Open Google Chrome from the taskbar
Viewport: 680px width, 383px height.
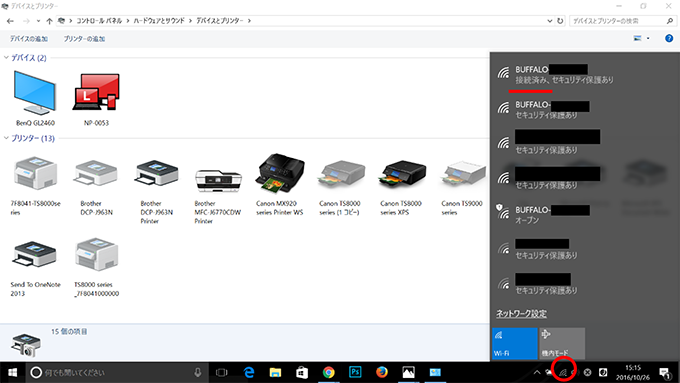(x=329, y=372)
